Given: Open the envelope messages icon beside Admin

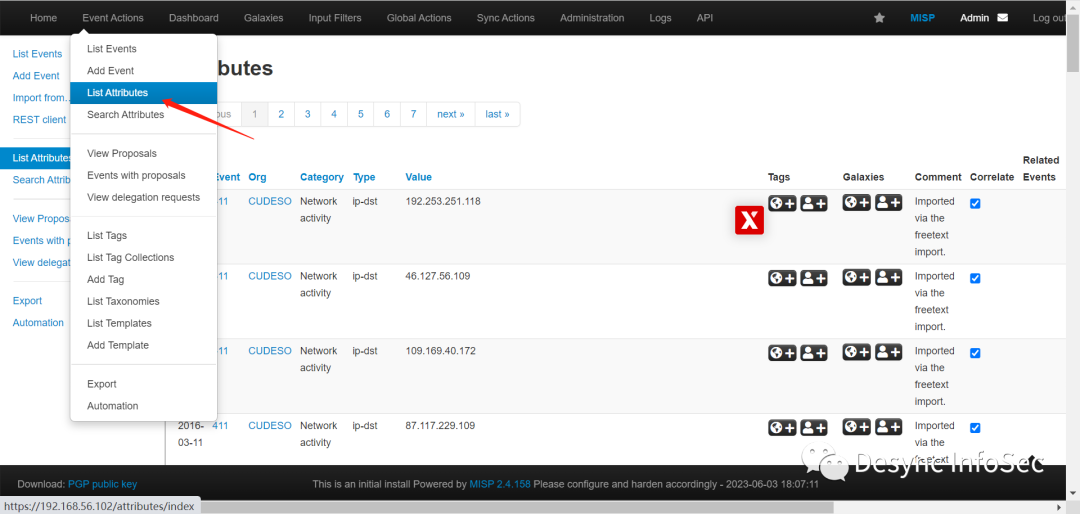Looking at the screenshot, I should [1003, 18].
